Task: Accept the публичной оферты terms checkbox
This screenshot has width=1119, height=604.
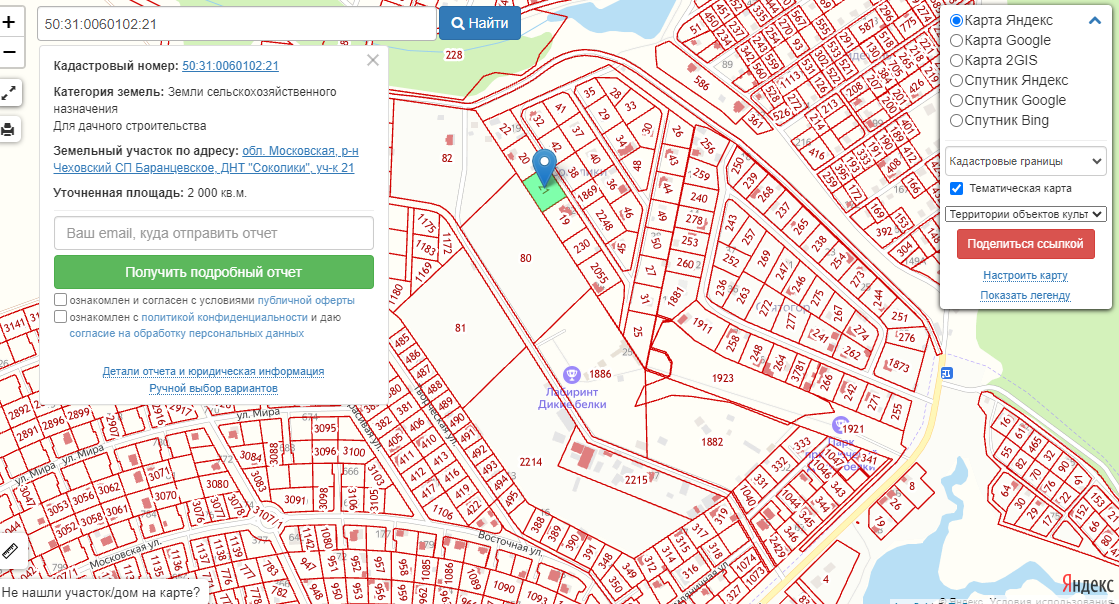Action: pos(61,300)
